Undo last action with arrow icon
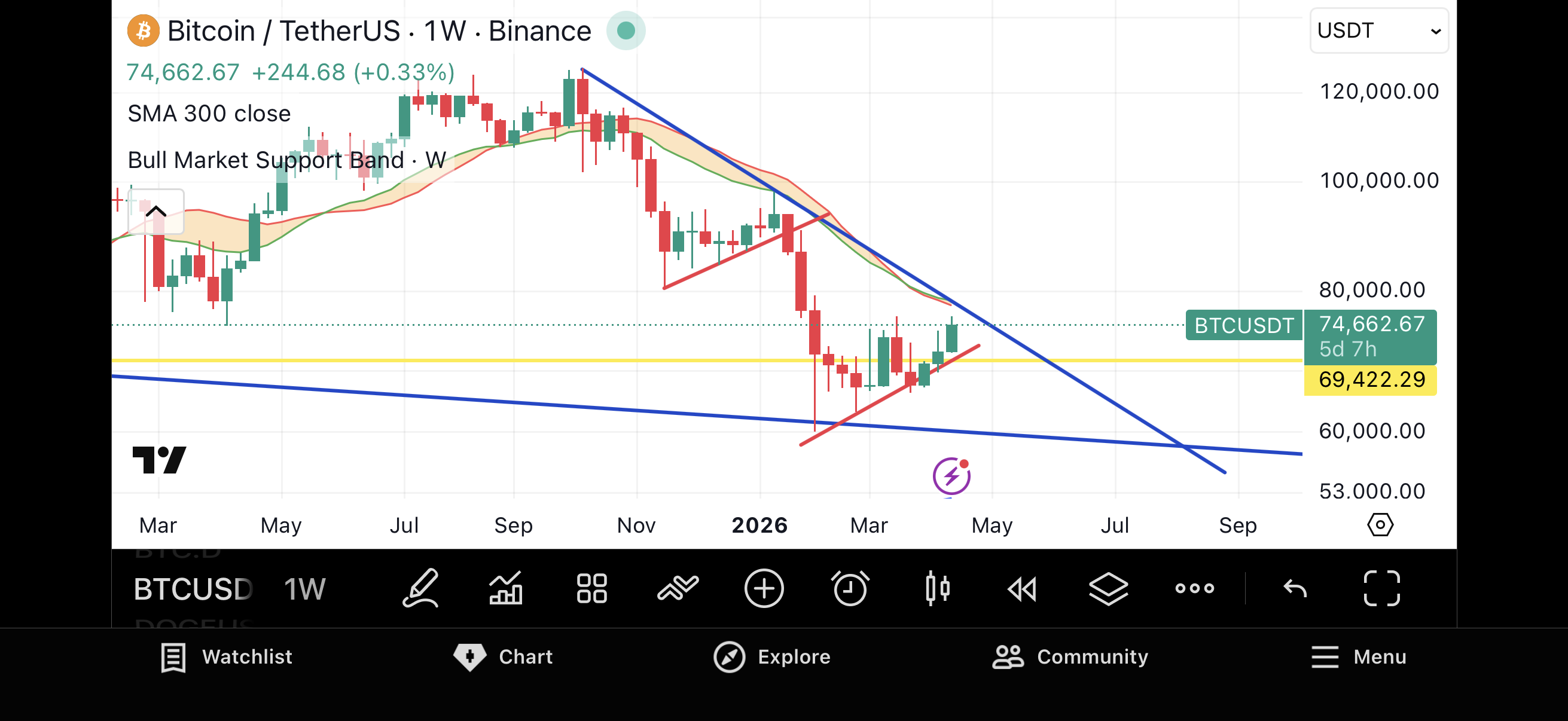Screen dimensions: 1568x721 pos(1295,588)
